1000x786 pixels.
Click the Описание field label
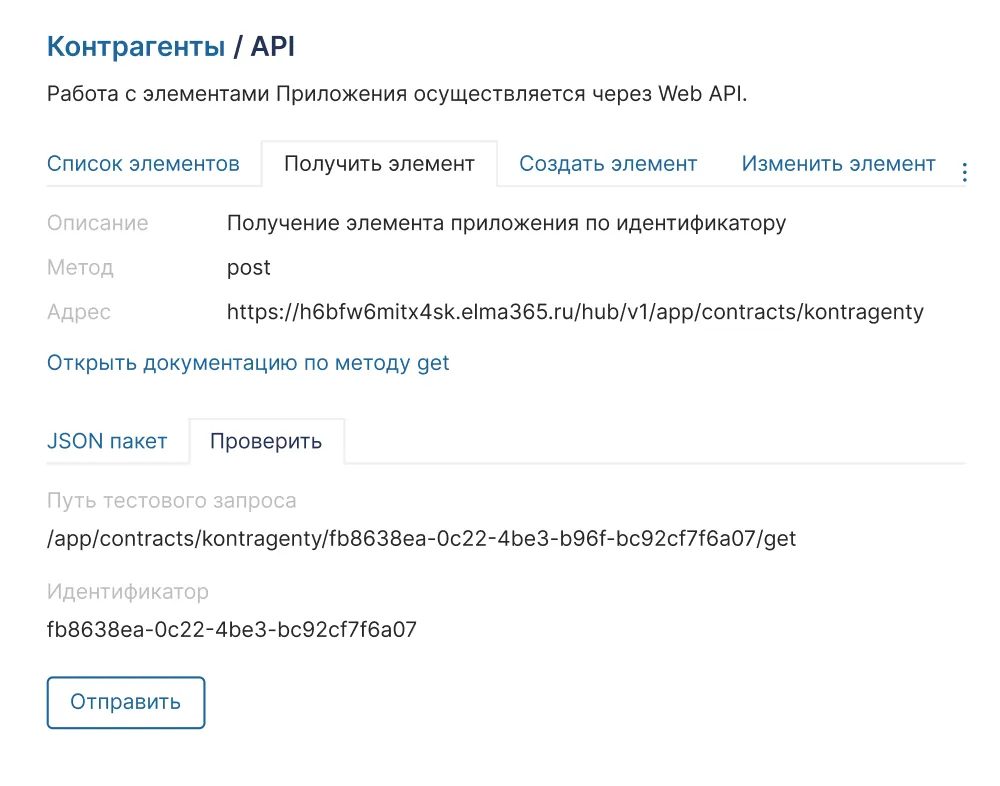(x=97, y=223)
